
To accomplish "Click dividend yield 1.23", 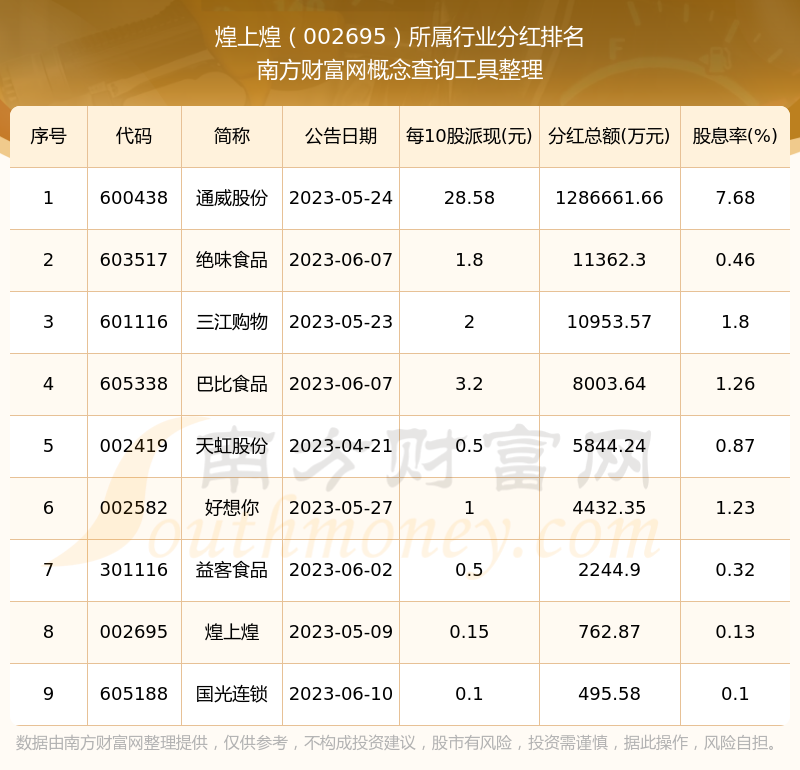I will [735, 508].
